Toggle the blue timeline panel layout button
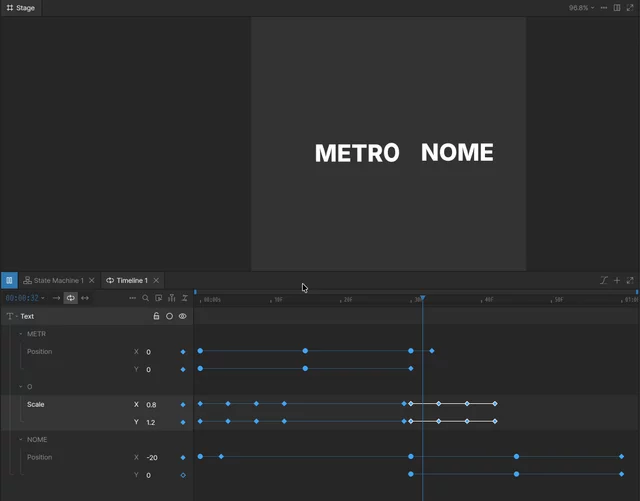Viewport: 640px width, 501px height. 9,281
